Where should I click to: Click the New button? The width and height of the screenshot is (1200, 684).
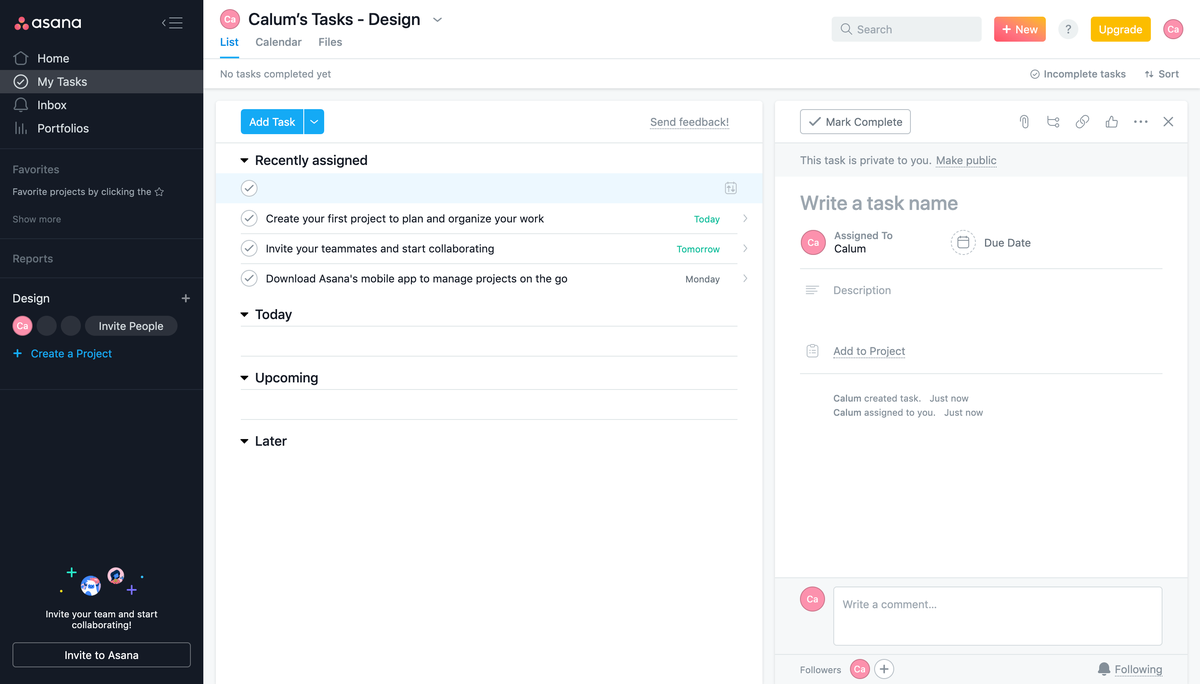(x=1019, y=29)
